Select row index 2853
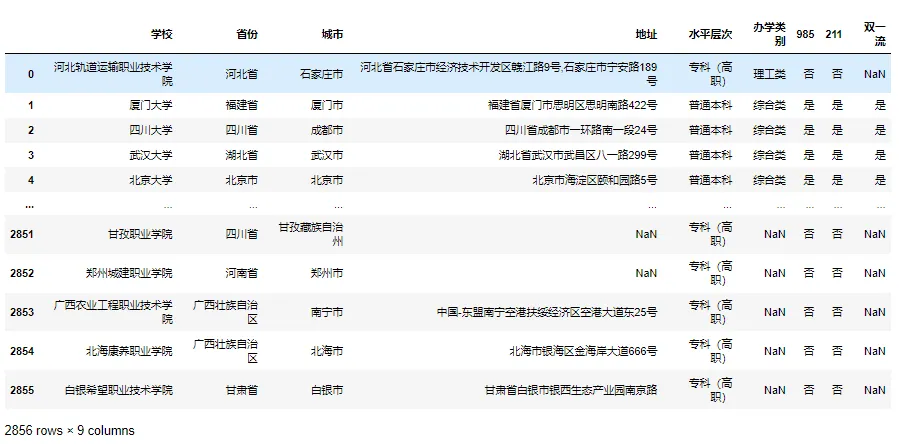 click(x=22, y=312)
